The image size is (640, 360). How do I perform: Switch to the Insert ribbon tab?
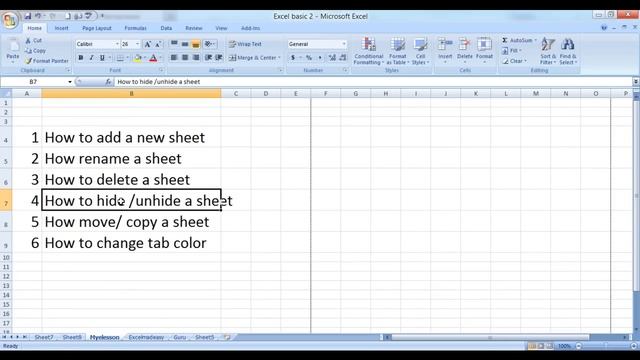pos(62,28)
